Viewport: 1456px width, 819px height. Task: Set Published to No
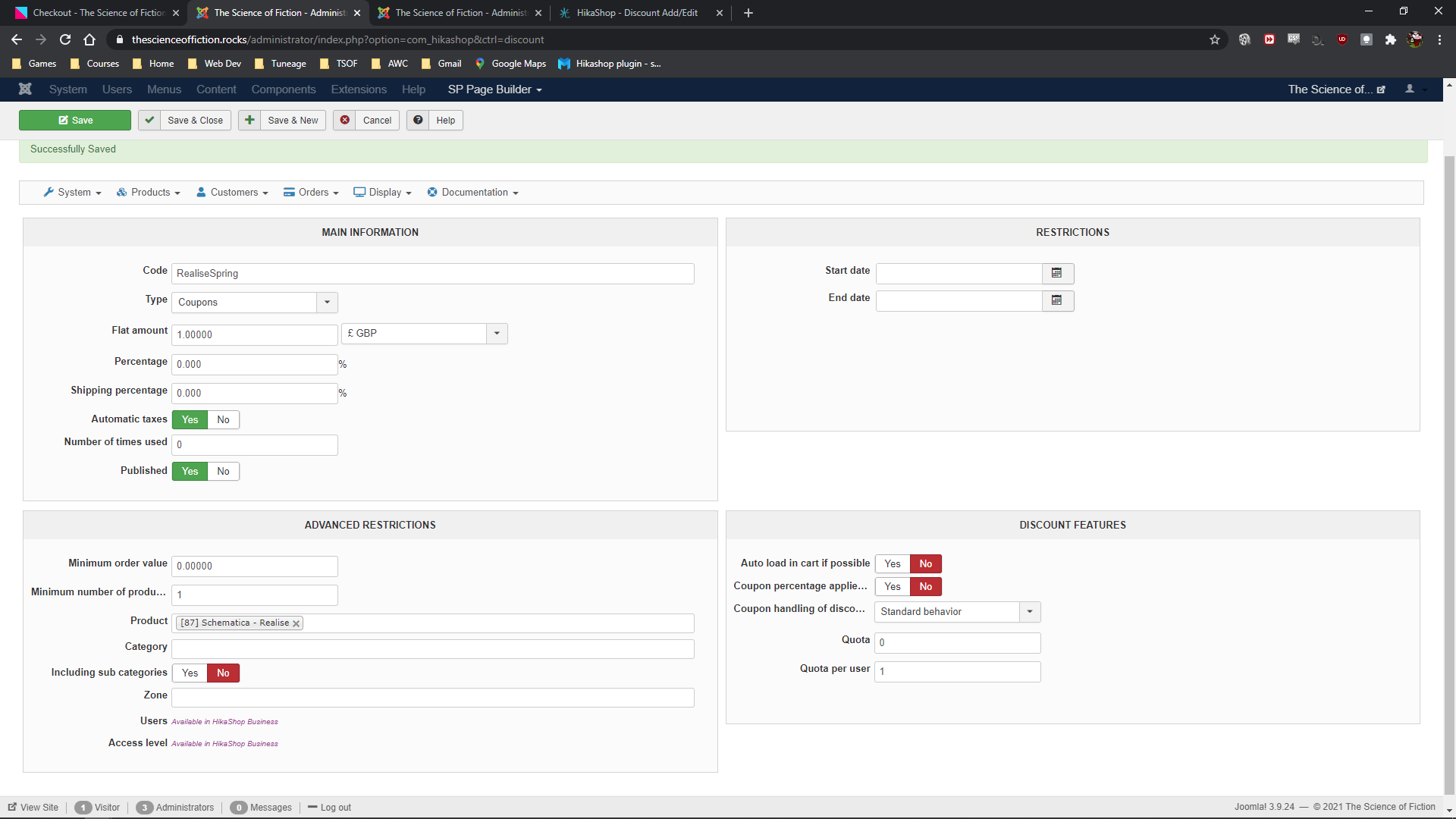223,472
